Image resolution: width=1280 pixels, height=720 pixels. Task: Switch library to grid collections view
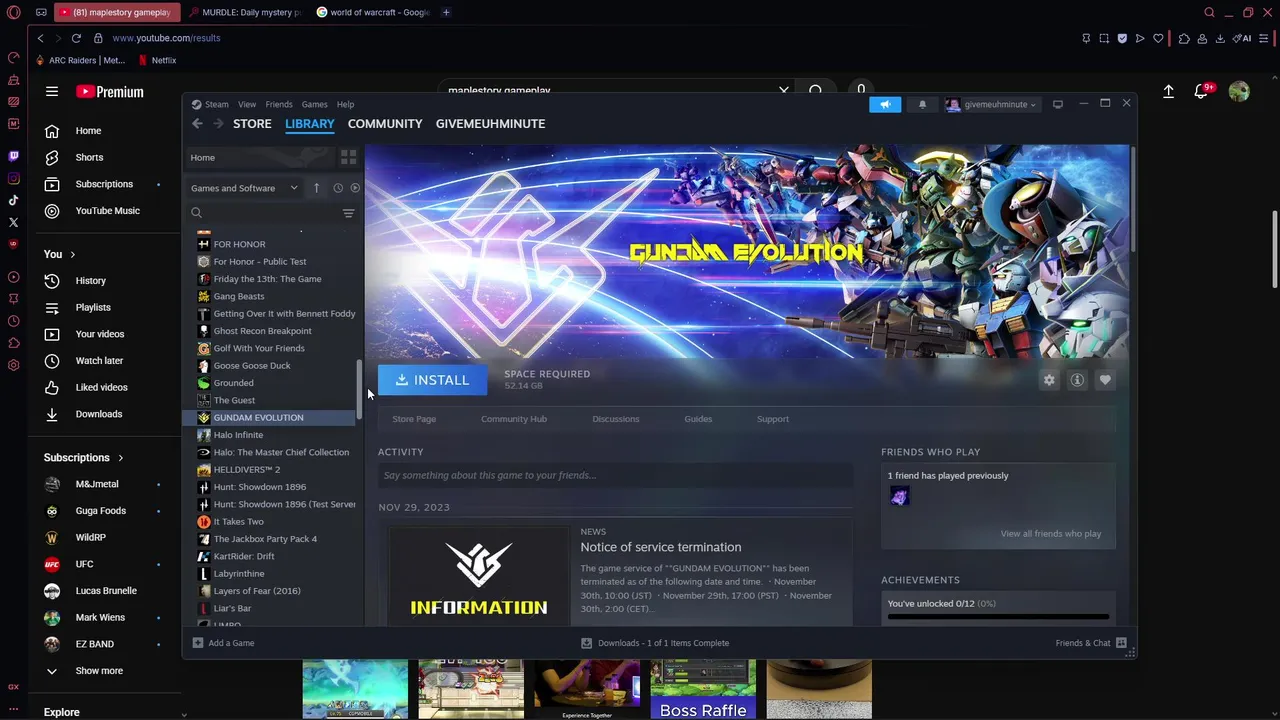pos(348,158)
